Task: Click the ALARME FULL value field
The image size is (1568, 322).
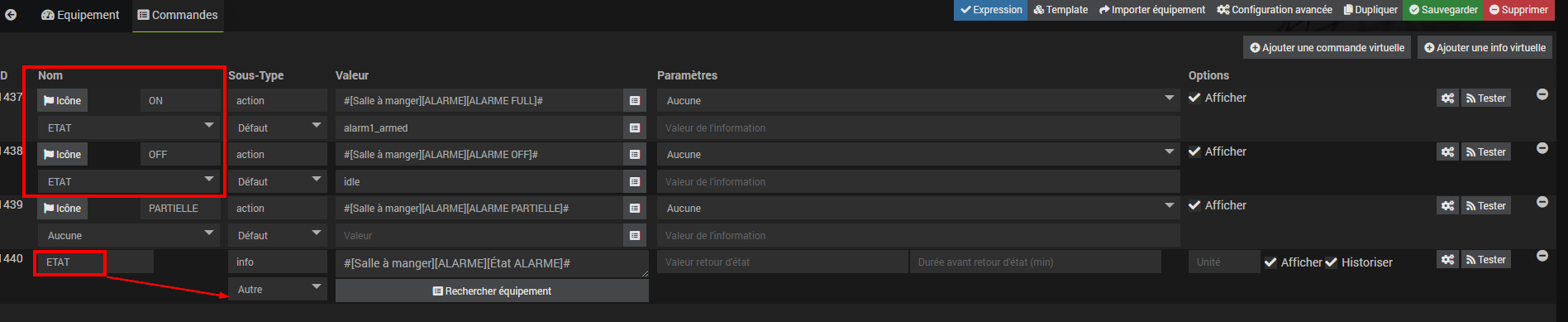Action: (x=479, y=100)
